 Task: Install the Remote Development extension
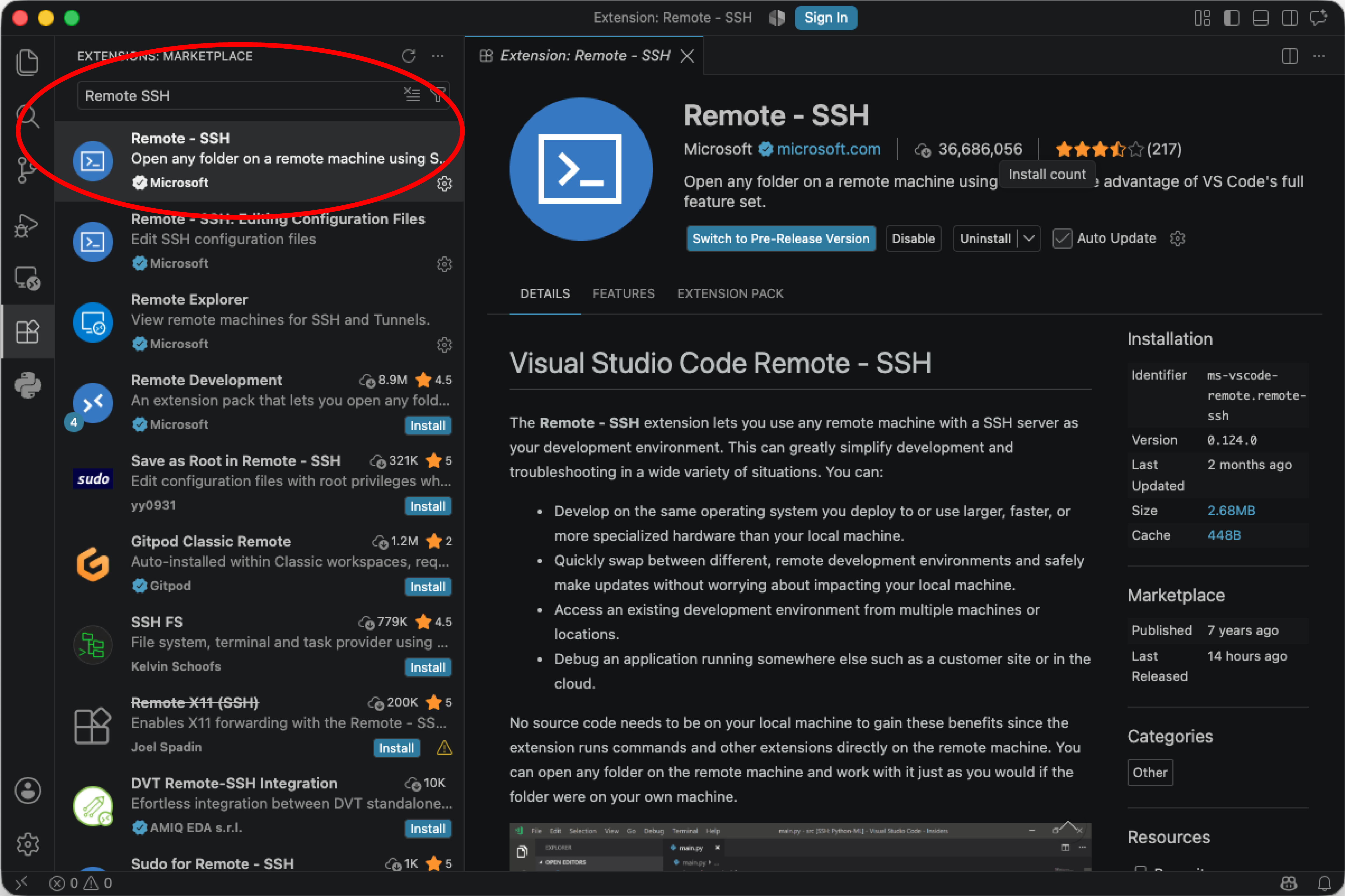(427, 426)
